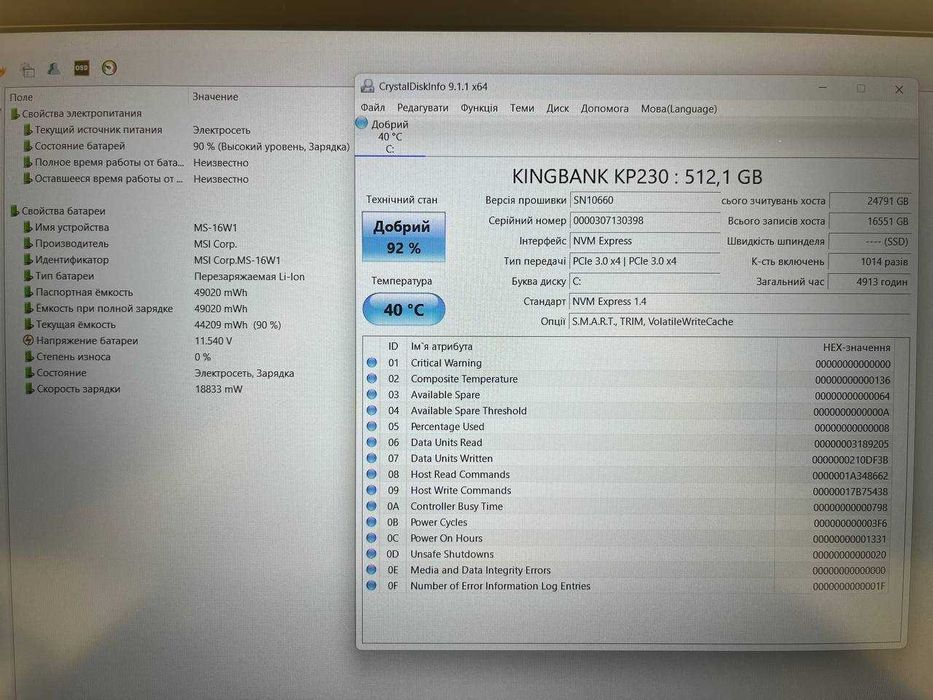Click HEX value 0000000210DF3B
Screen dimensions: 933x700
[850, 460]
